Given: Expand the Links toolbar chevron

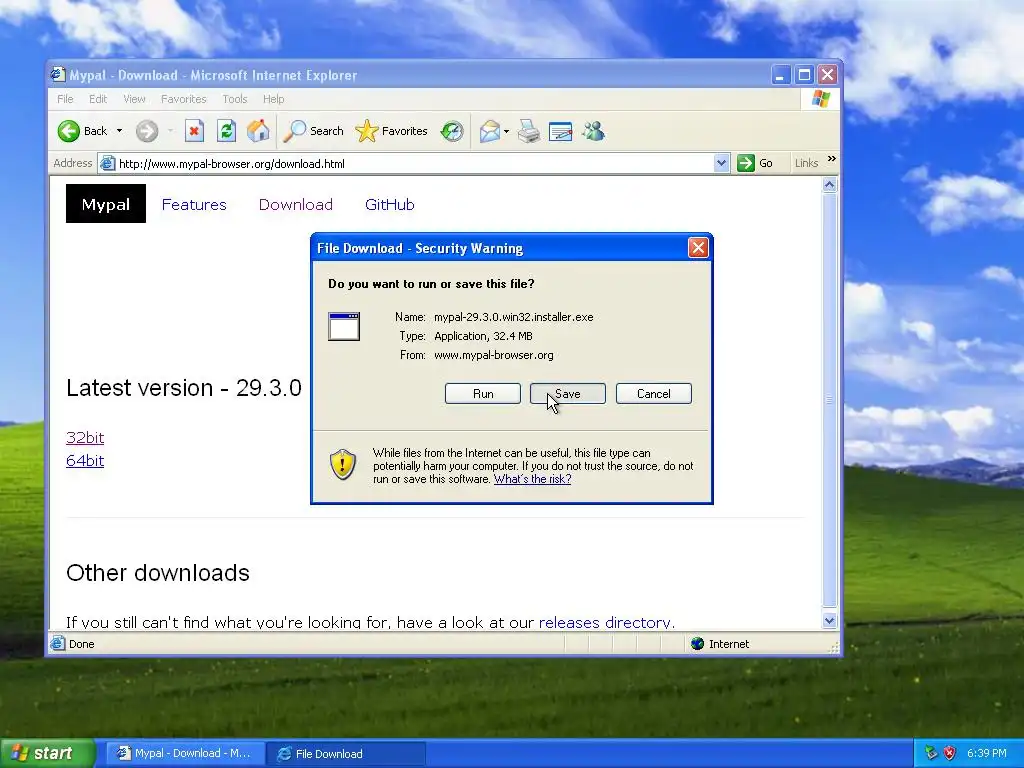Looking at the screenshot, I should (x=831, y=159).
